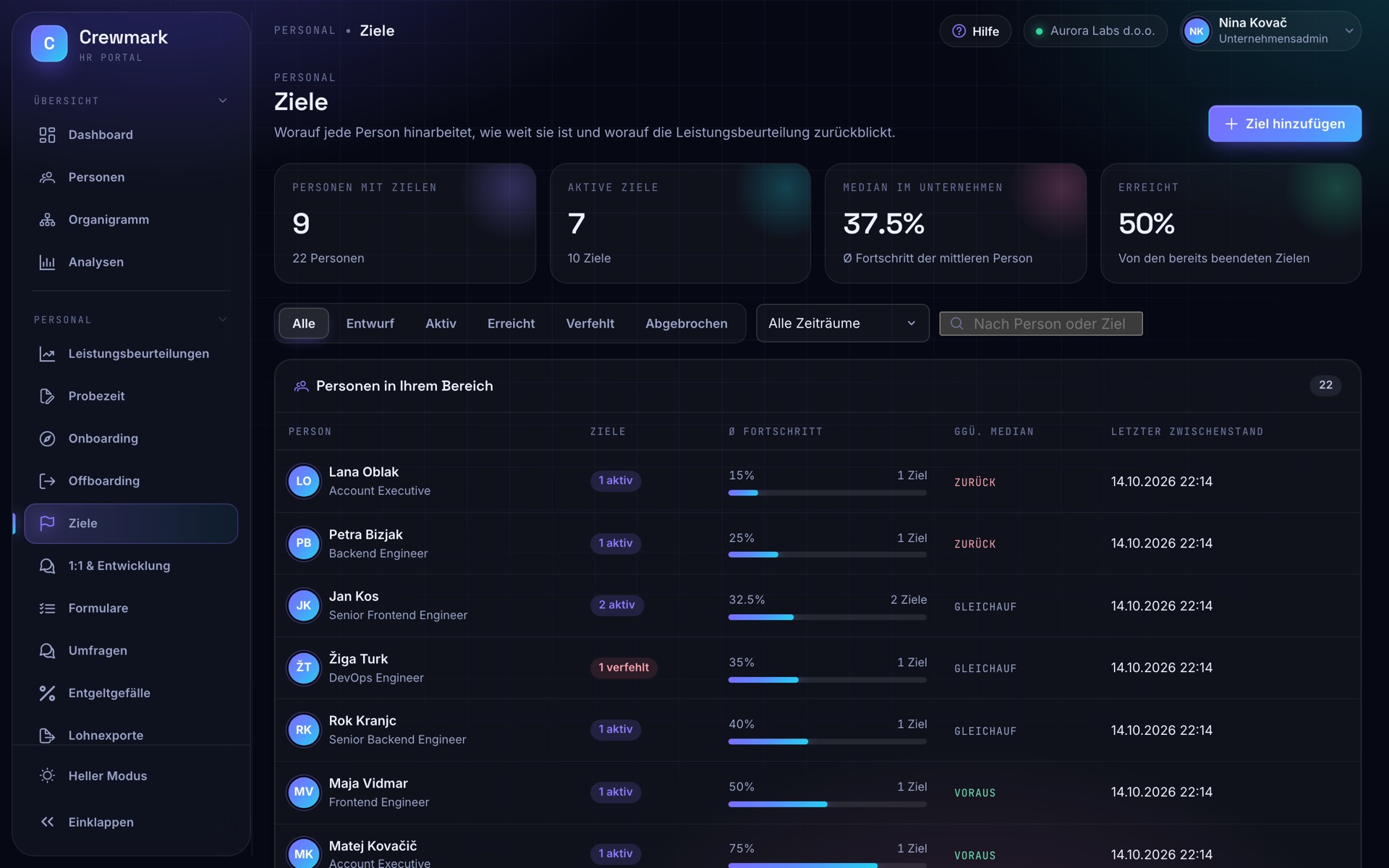The height and width of the screenshot is (868, 1389).
Task: Click the Personen people icon in sidebar
Action: [x=47, y=177]
